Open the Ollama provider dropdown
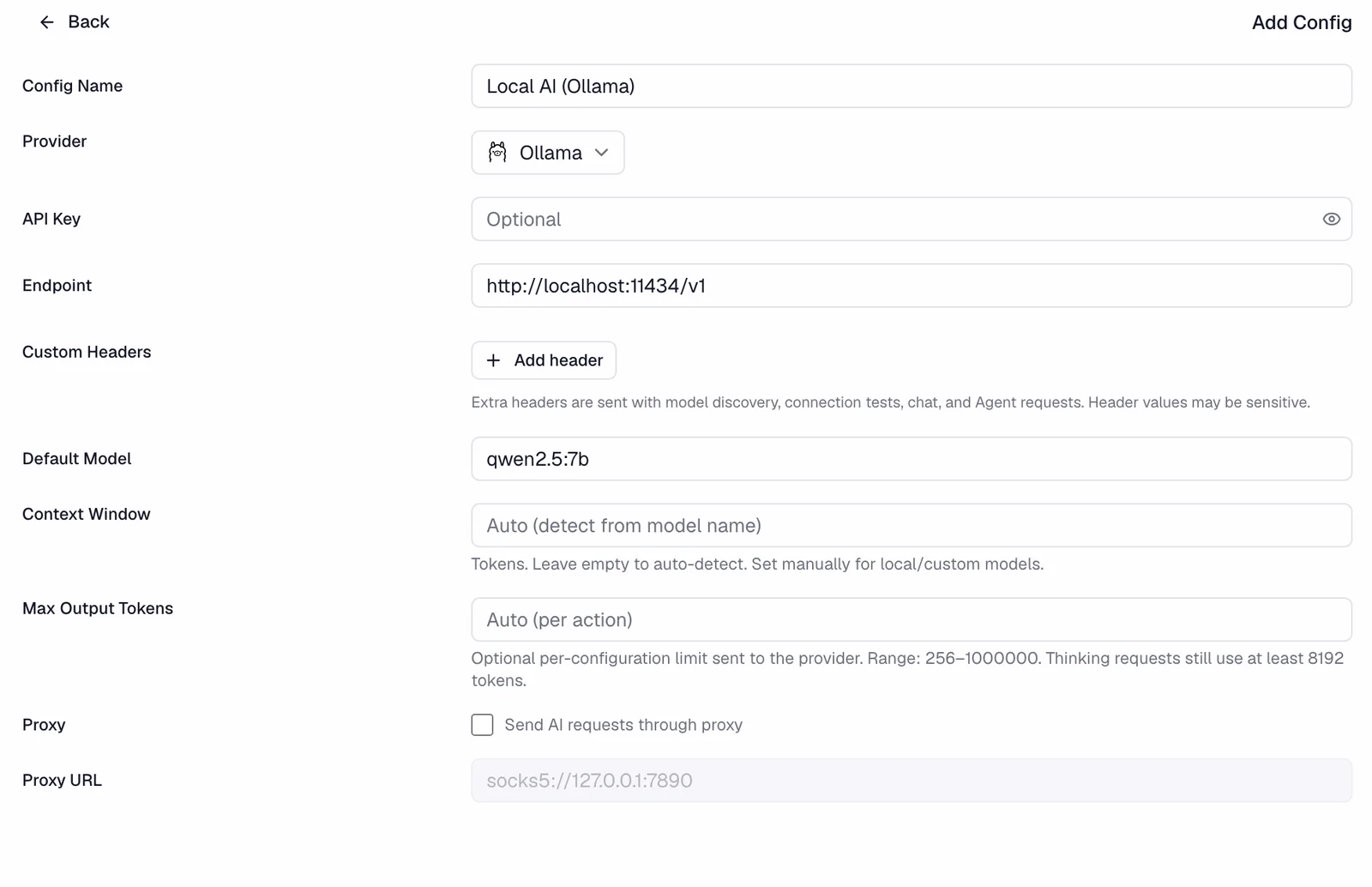This screenshot has height=887, width=1372. (x=548, y=153)
